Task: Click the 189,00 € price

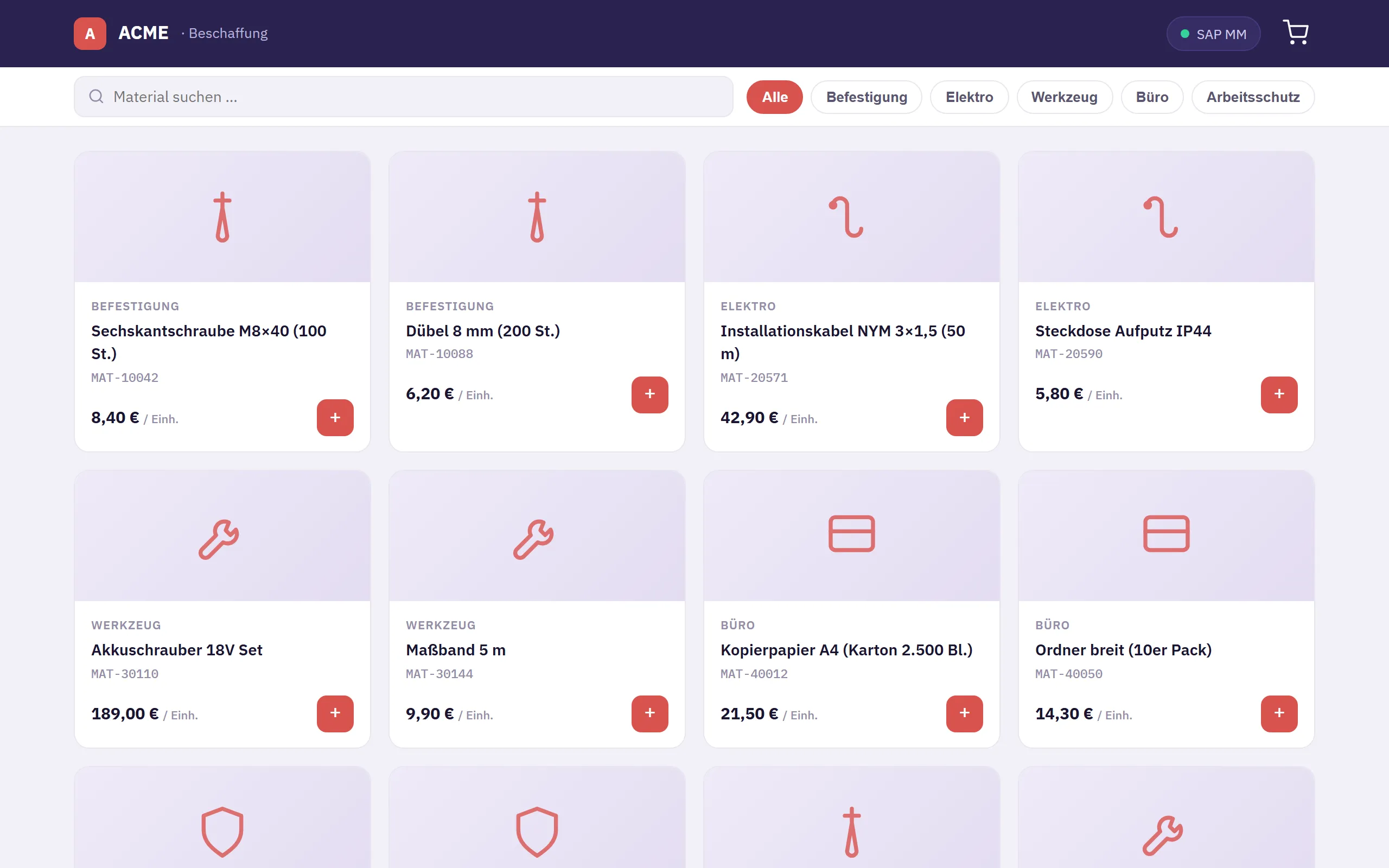Action: click(x=125, y=713)
